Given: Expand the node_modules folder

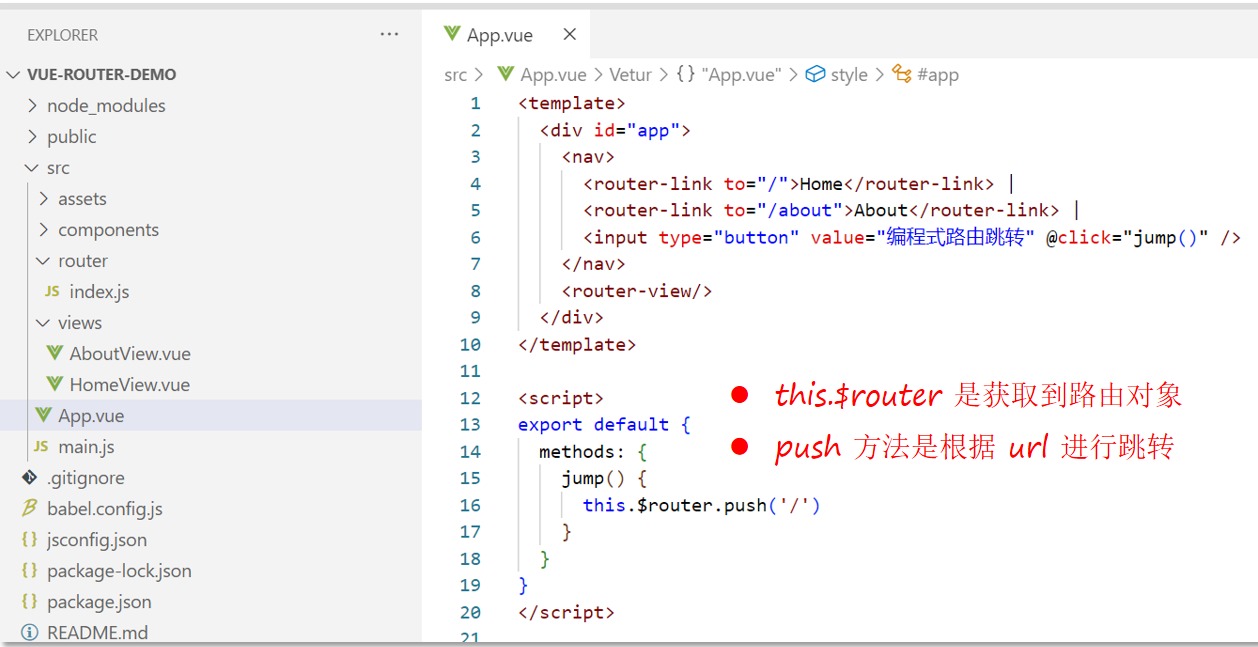Looking at the screenshot, I should click(x=33, y=106).
